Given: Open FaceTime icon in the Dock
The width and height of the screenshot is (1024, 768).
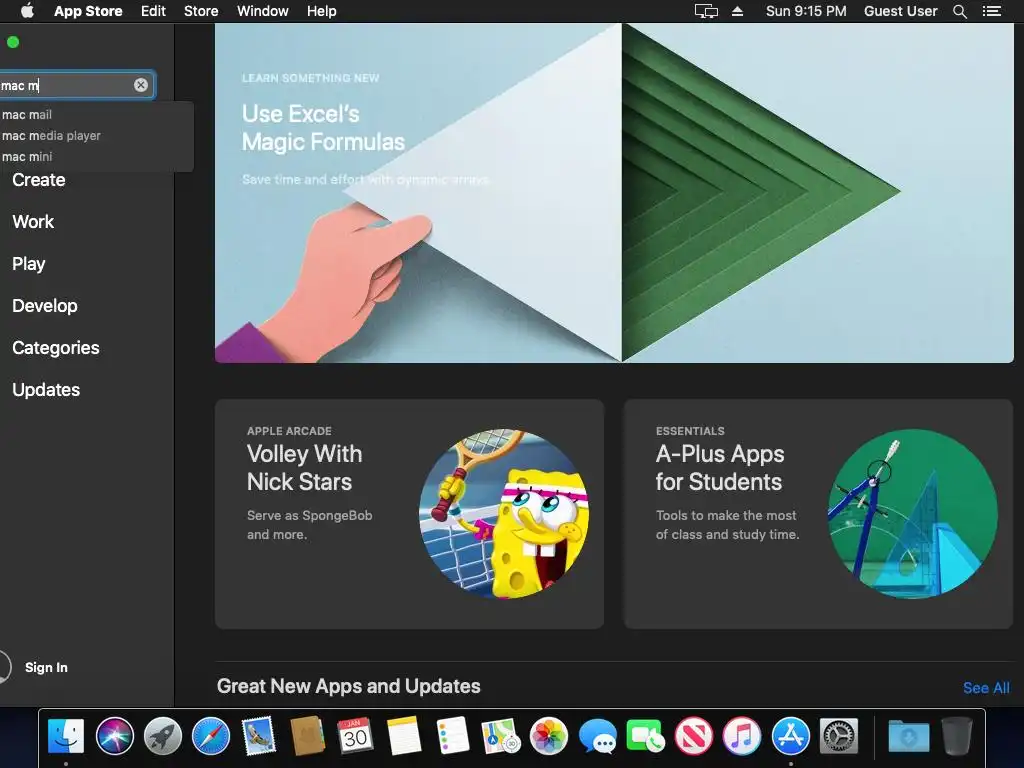Looking at the screenshot, I should click(x=645, y=736).
